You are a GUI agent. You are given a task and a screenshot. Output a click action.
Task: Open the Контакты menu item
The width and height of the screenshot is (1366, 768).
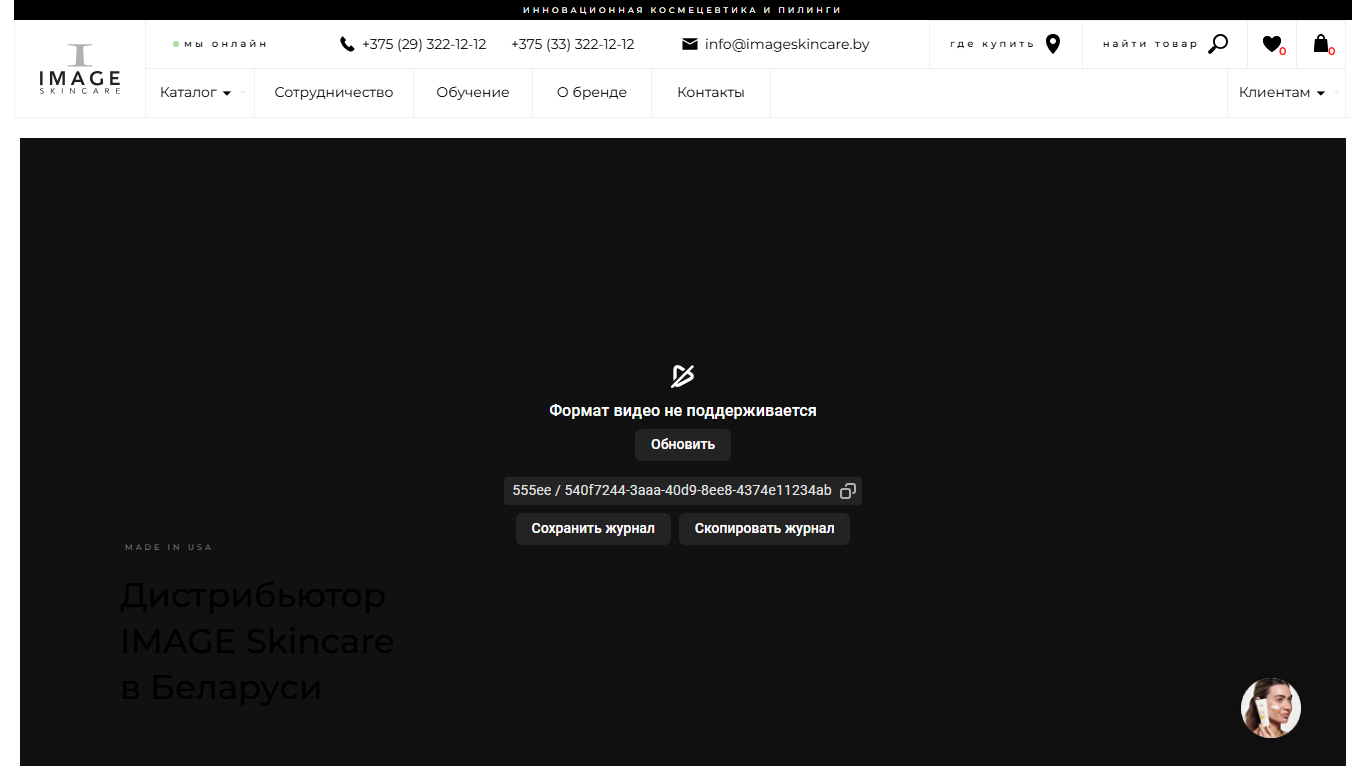(x=711, y=93)
